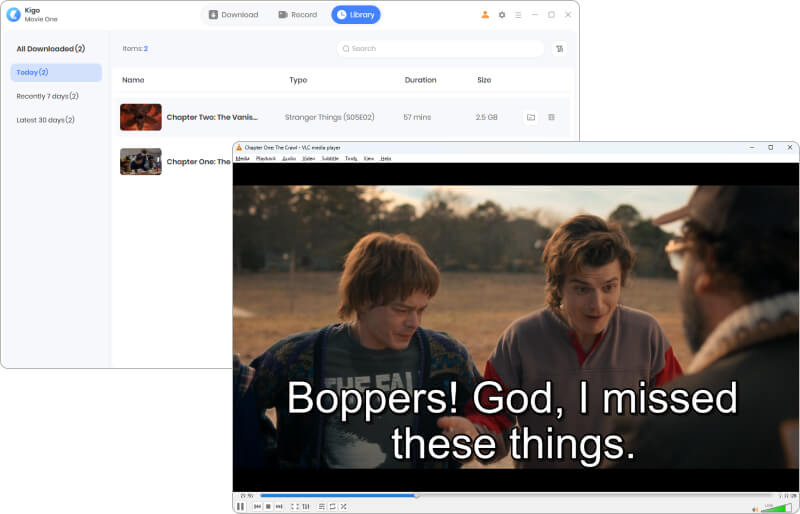Adjust the VLC volume slider
Image resolution: width=800 pixels, height=514 pixels.
click(776, 508)
